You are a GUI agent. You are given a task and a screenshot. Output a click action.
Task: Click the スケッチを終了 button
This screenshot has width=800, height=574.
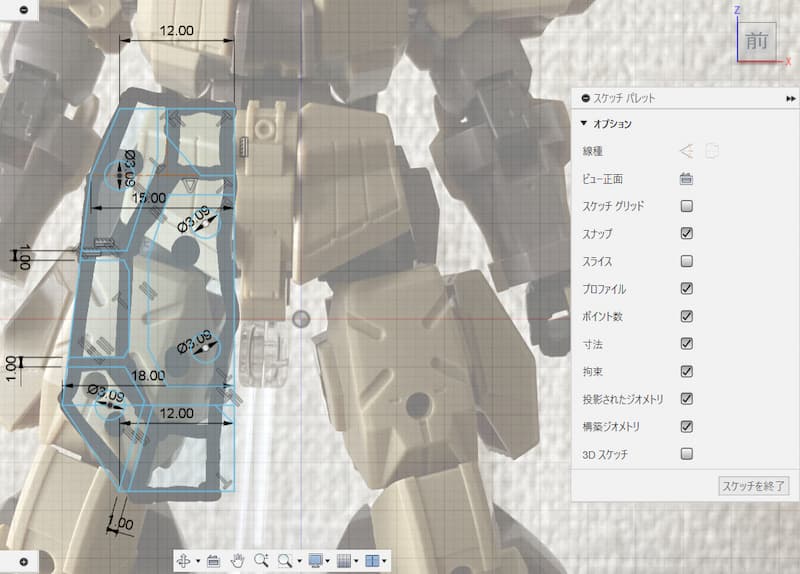pyautogui.click(x=753, y=486)
